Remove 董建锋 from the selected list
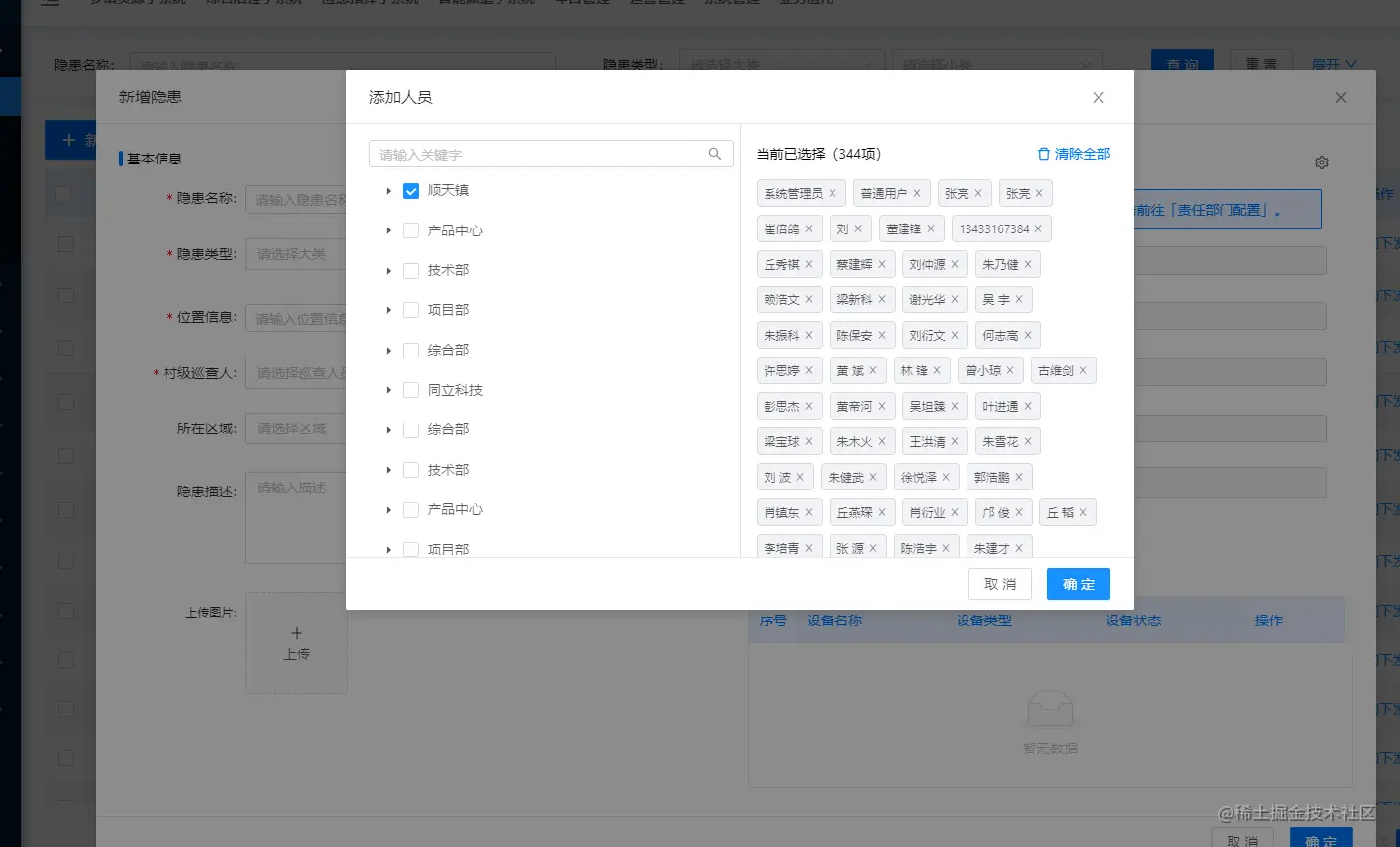The height and width of the screenshot is (847, 1400). point(931,229)
